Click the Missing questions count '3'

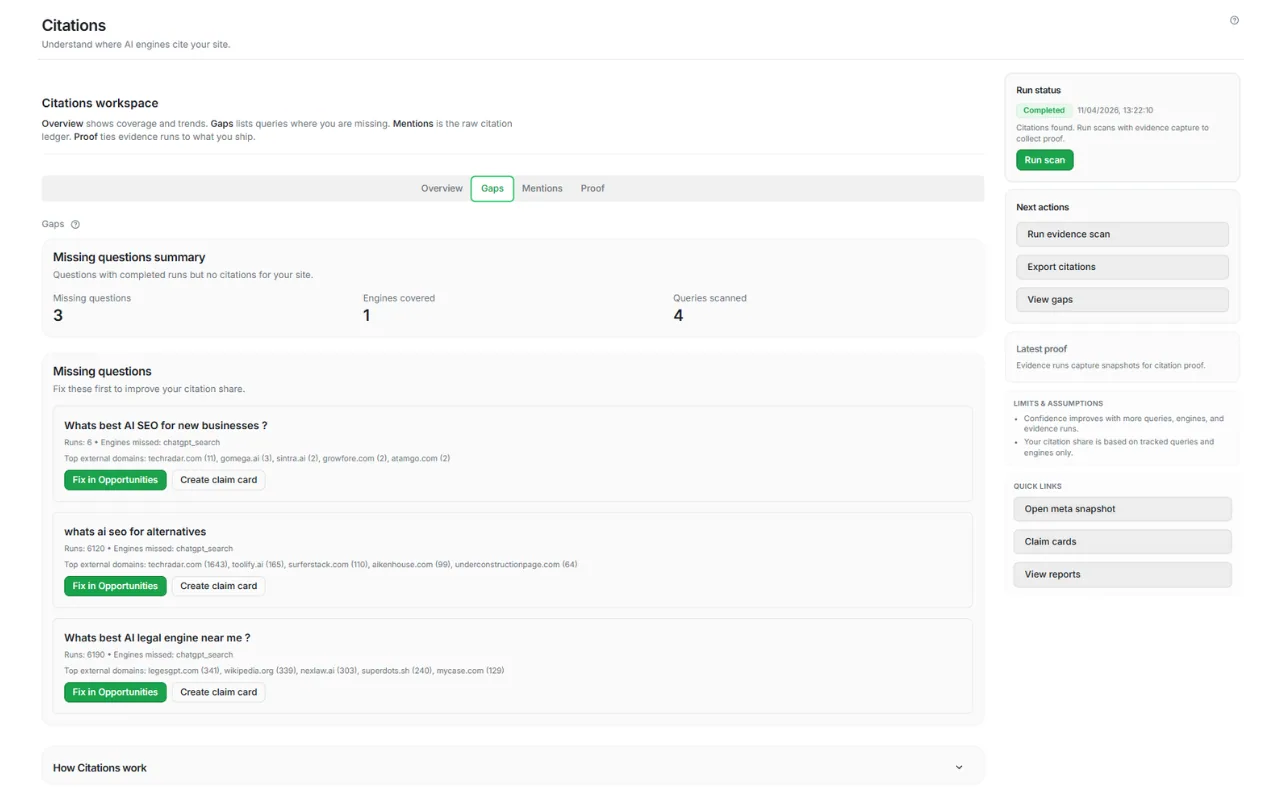(x=58, y=316)
